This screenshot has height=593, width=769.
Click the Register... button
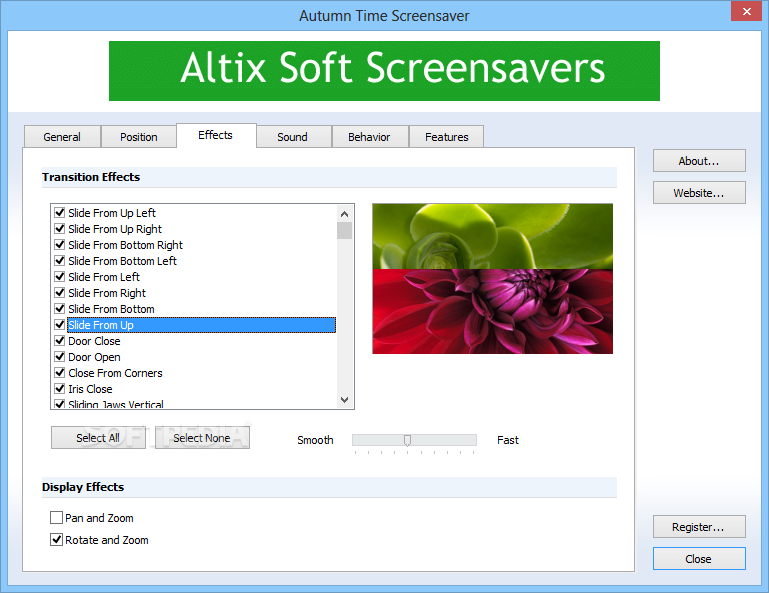click(x=699, y=527)
